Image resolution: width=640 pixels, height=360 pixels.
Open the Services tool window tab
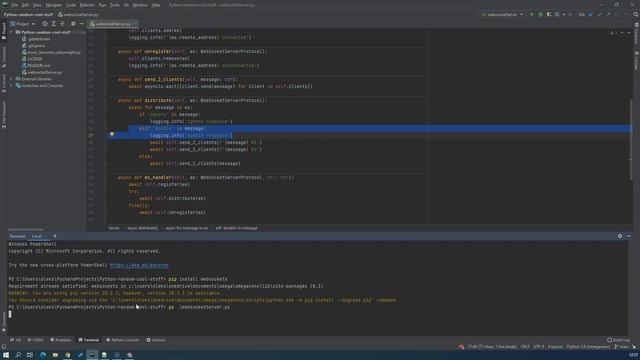pyautogui.click(x=156, y=340)
